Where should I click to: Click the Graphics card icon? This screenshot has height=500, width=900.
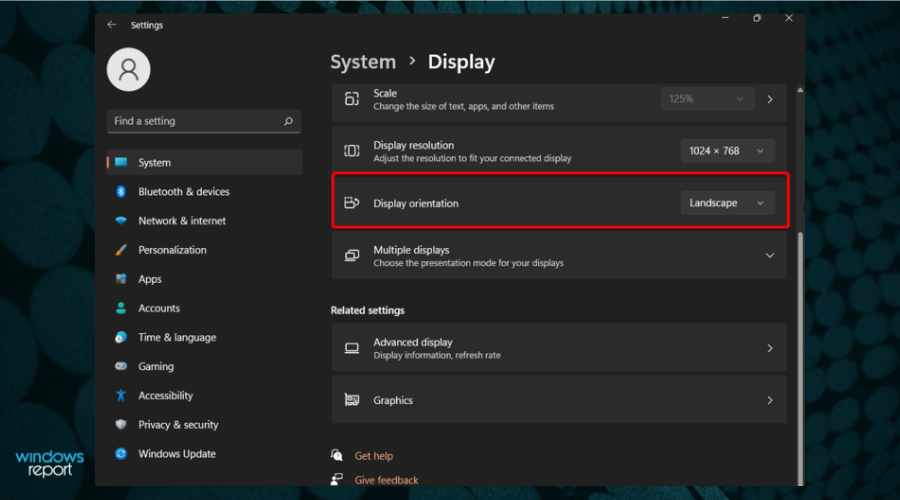[352, 400]
